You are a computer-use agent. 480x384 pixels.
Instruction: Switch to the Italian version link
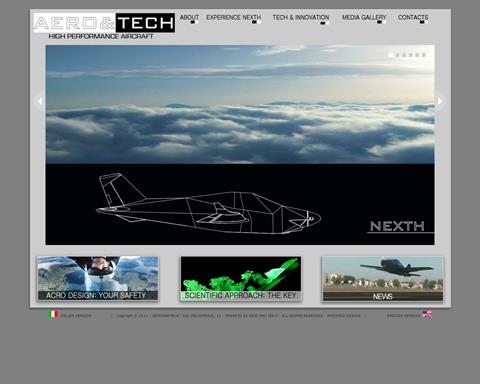(x=76, y=315)
